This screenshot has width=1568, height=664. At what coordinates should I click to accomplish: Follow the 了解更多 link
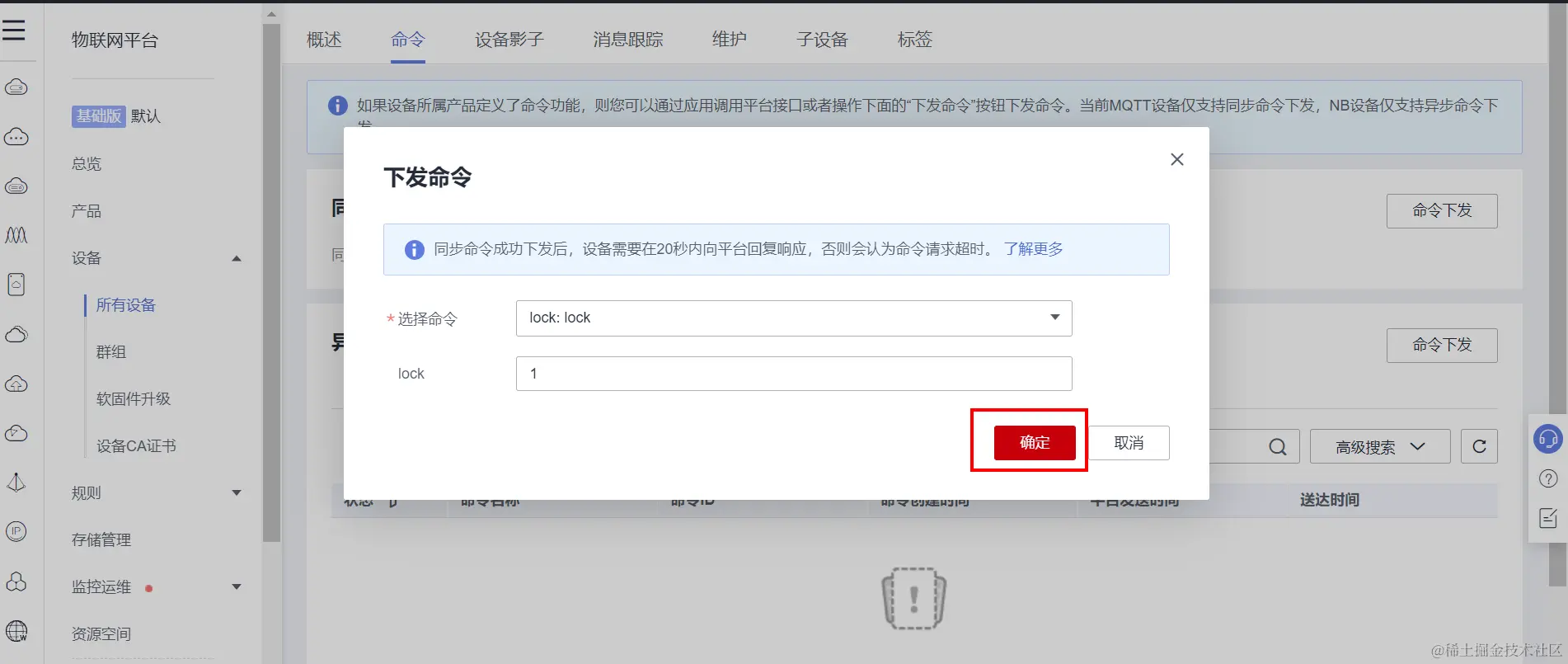(1033, 249)
